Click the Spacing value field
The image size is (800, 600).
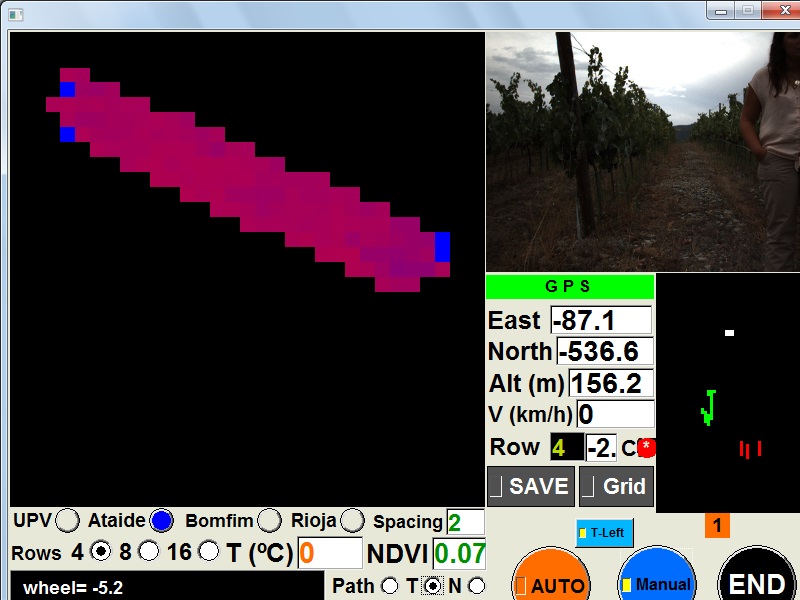[465, 522]
